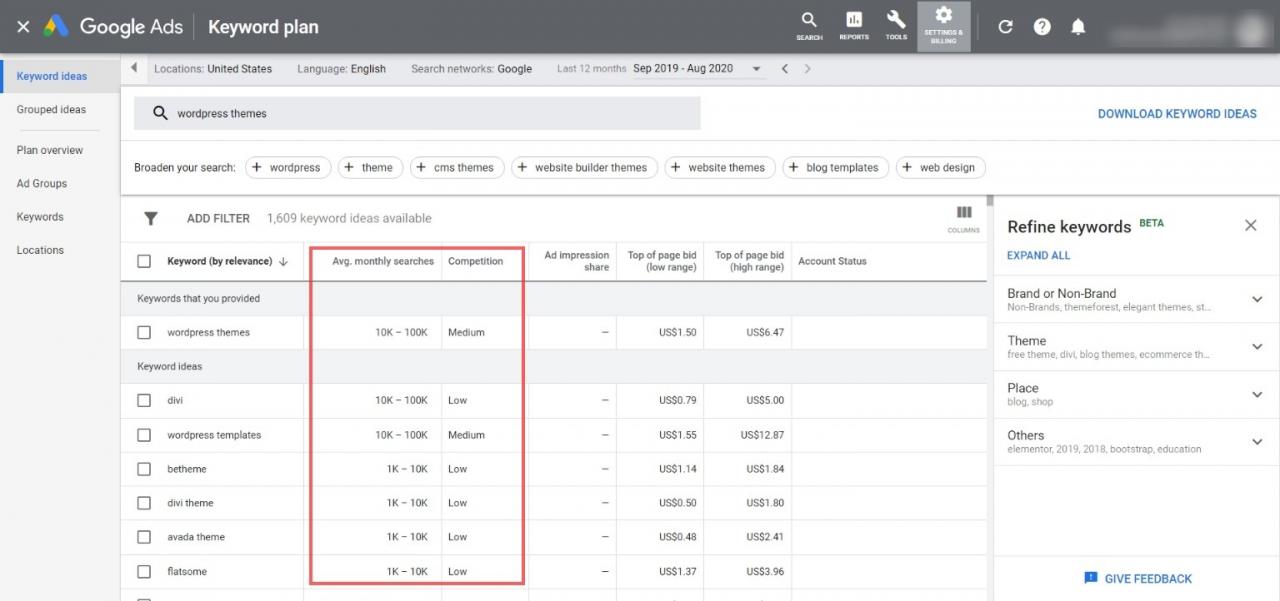Click the Account Status column header
This screenshot has width=1280, height=601.
[x=832, y=261]
